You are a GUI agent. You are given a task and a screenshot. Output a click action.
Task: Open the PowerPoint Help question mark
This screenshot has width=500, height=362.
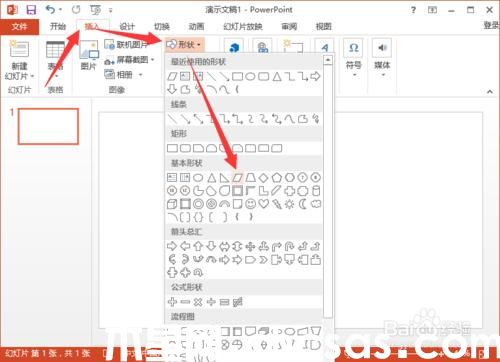click(x=413, y=10)
